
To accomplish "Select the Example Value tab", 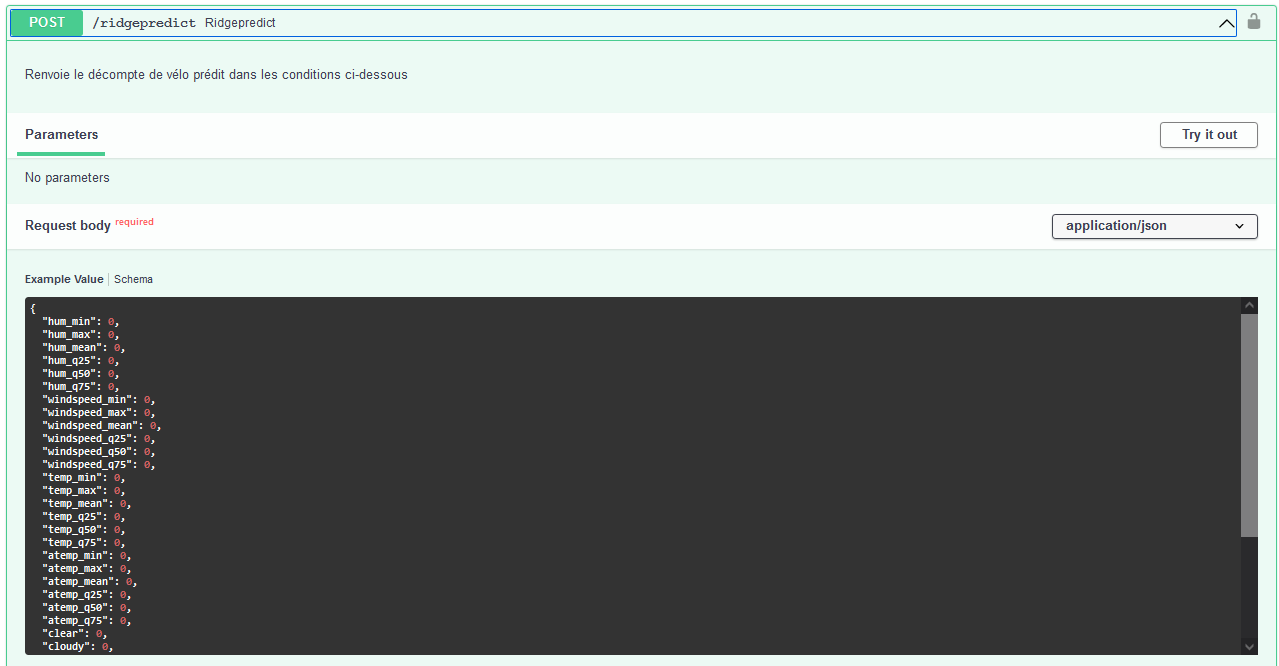I will tap(64, 279).
